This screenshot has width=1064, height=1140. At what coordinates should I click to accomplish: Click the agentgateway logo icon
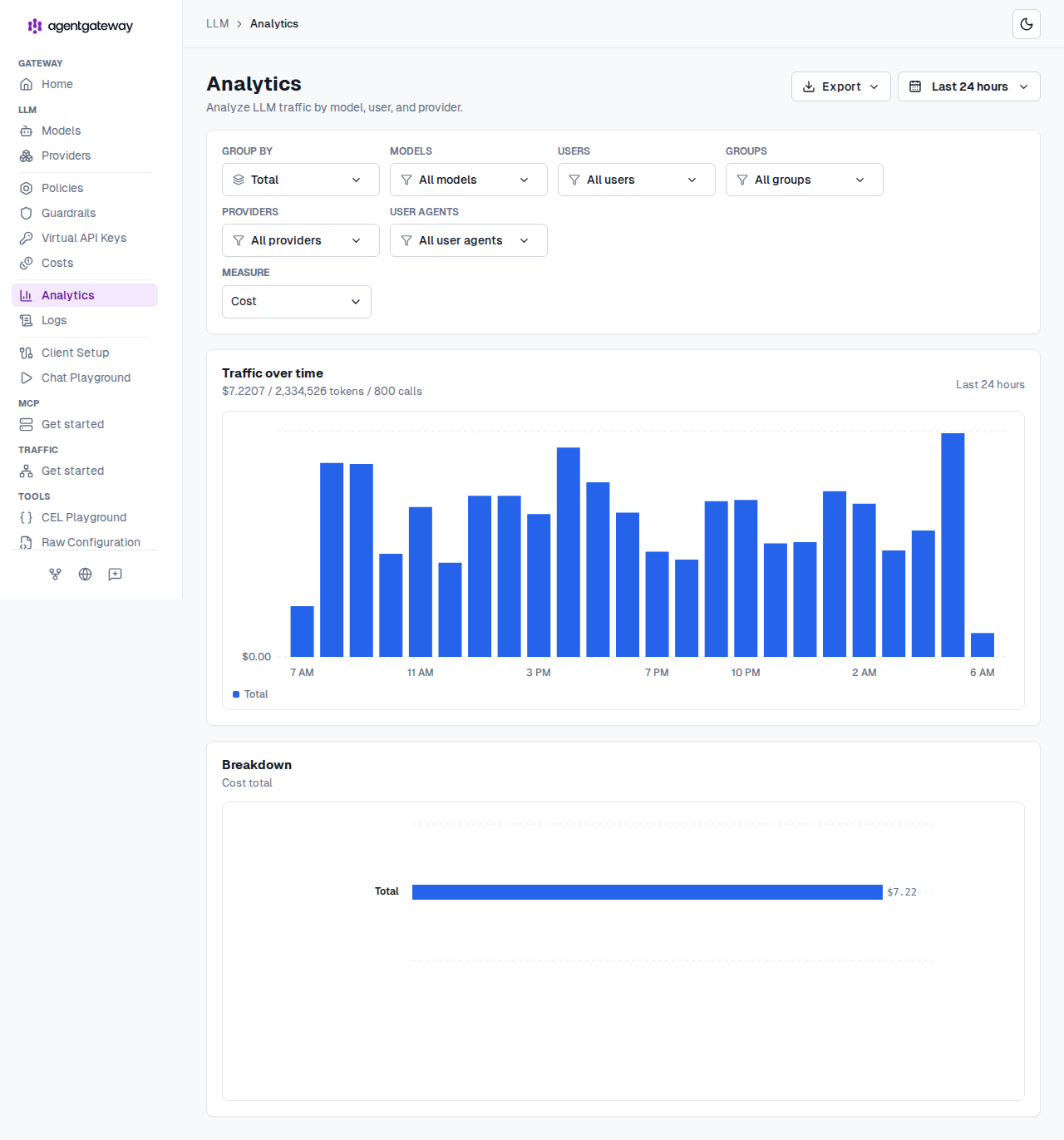pos(35,26)
